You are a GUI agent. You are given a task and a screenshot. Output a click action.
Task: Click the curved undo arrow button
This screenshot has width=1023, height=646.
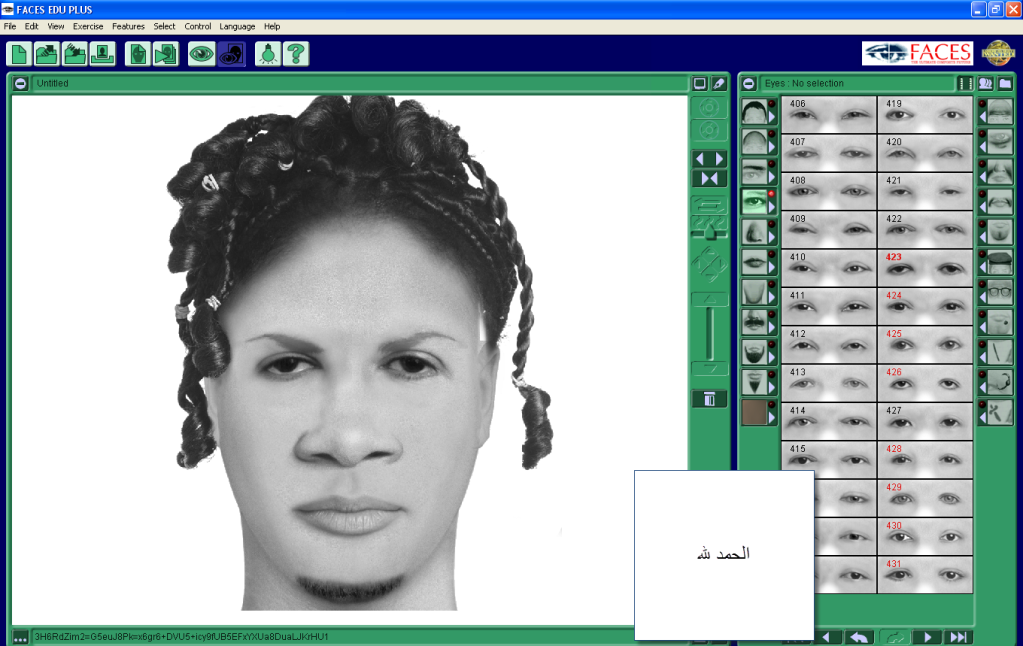click(x=859, y=638)
